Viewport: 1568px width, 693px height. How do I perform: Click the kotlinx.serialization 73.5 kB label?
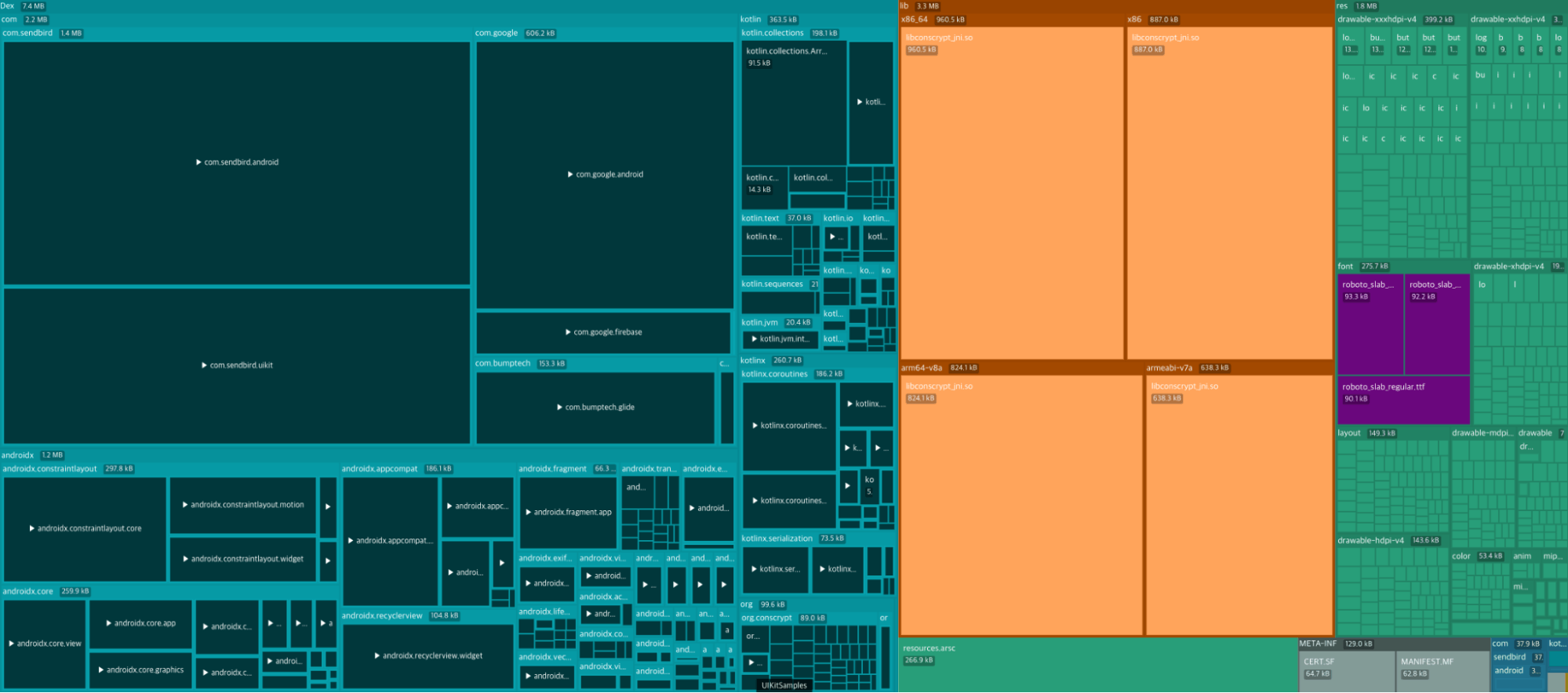793,539
